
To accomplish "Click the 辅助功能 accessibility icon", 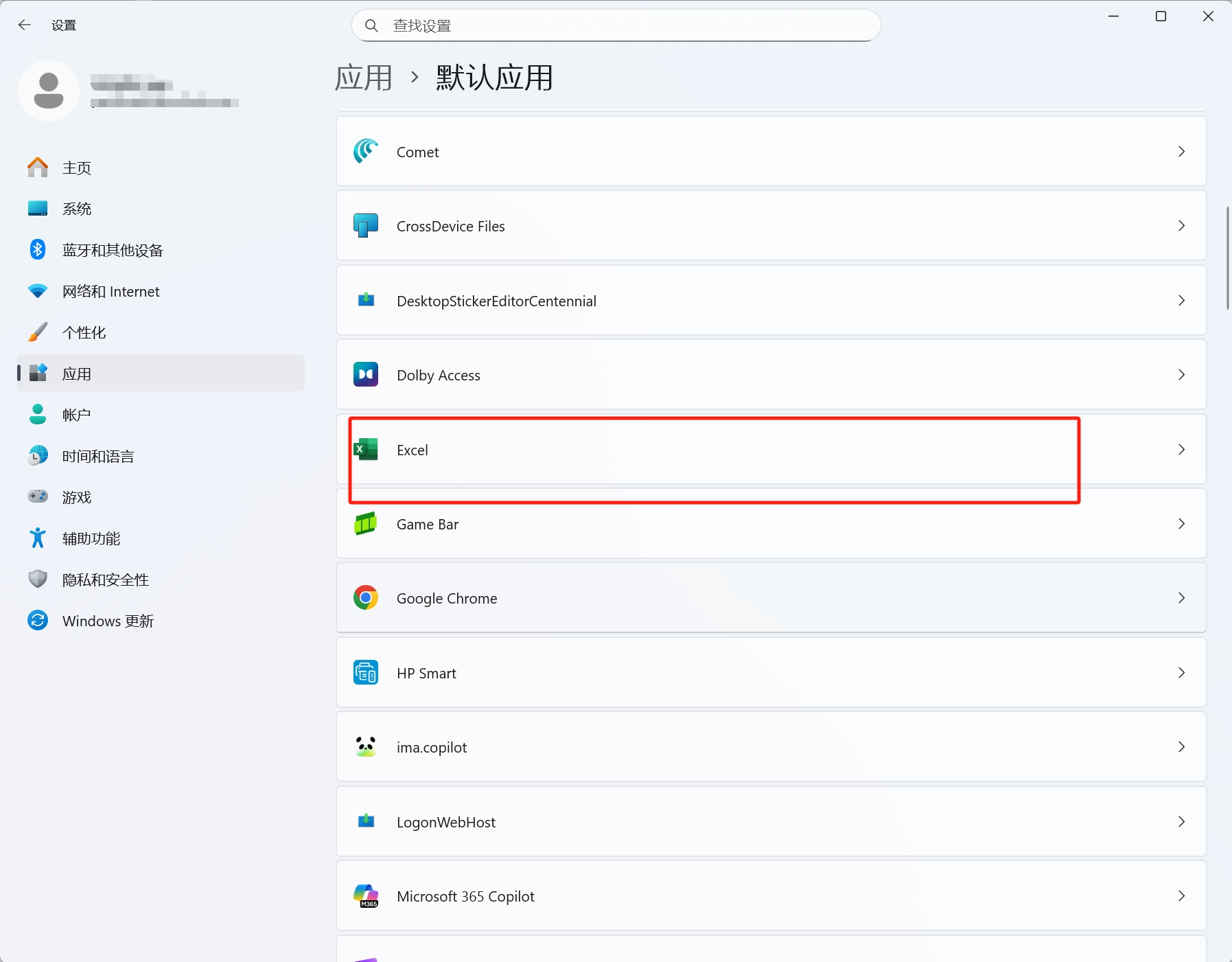I will click(x=38, y=538).
